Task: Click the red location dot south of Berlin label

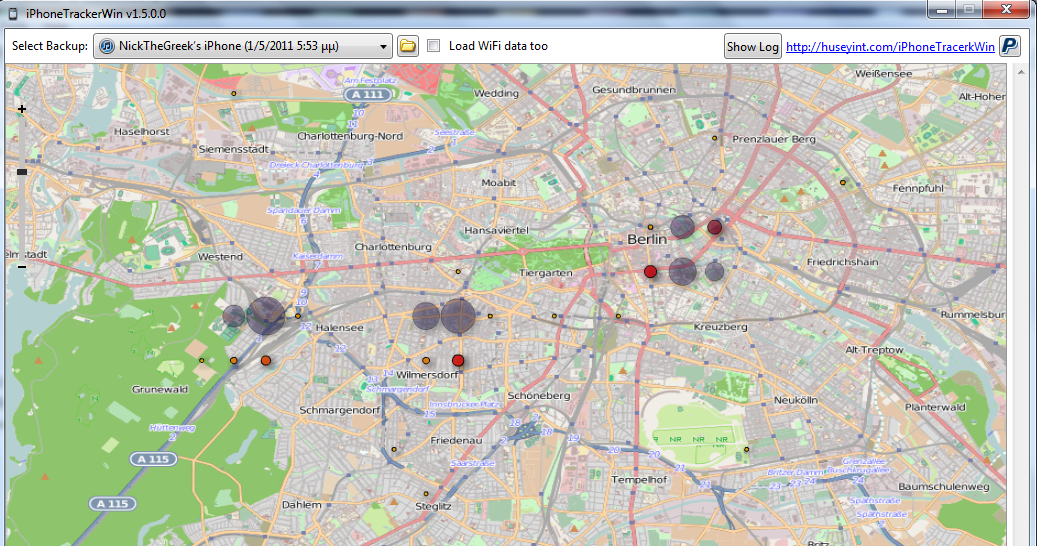Action: tap(650, 271)
